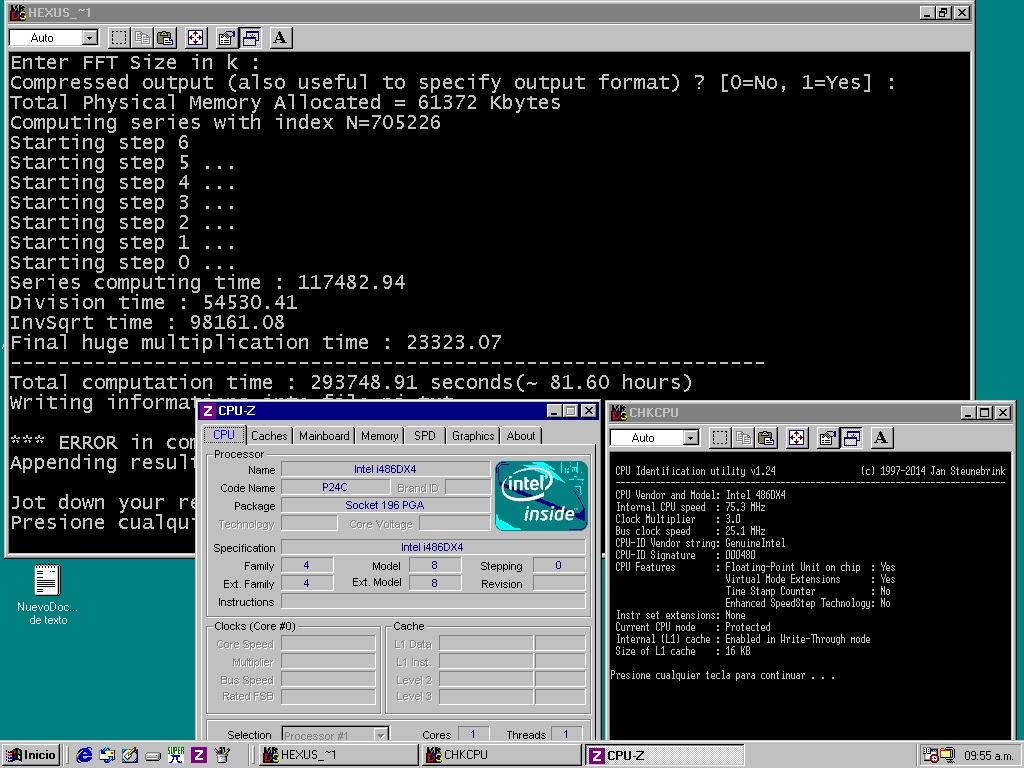The height and width of the screenshot is (768, 1024).
Task: Click the Package field showing Socket 196 PGA
Action: click(385, 505)
